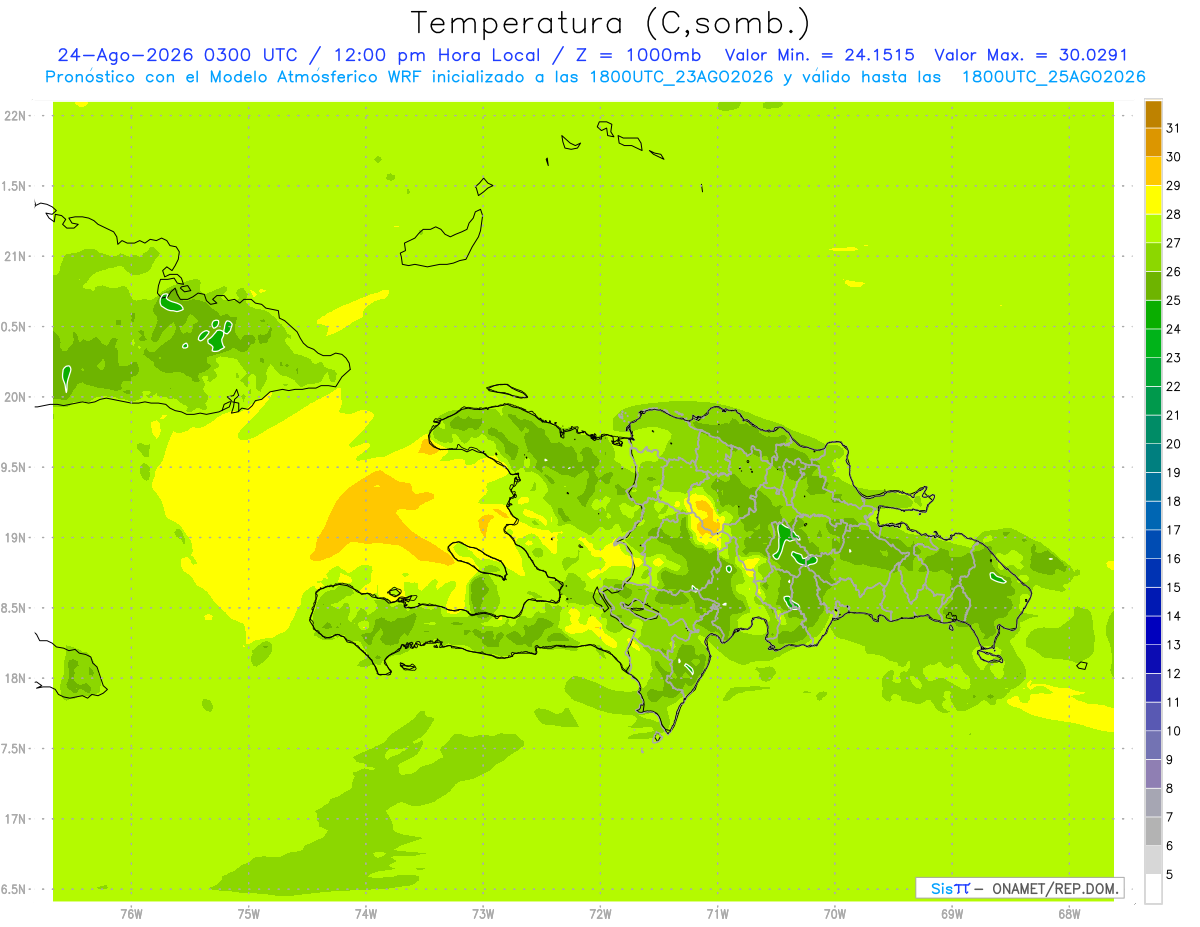The height and width of the screenshot is (927, 1200).
Task: Click the '19N' latitude label
Action: [16, 538]
